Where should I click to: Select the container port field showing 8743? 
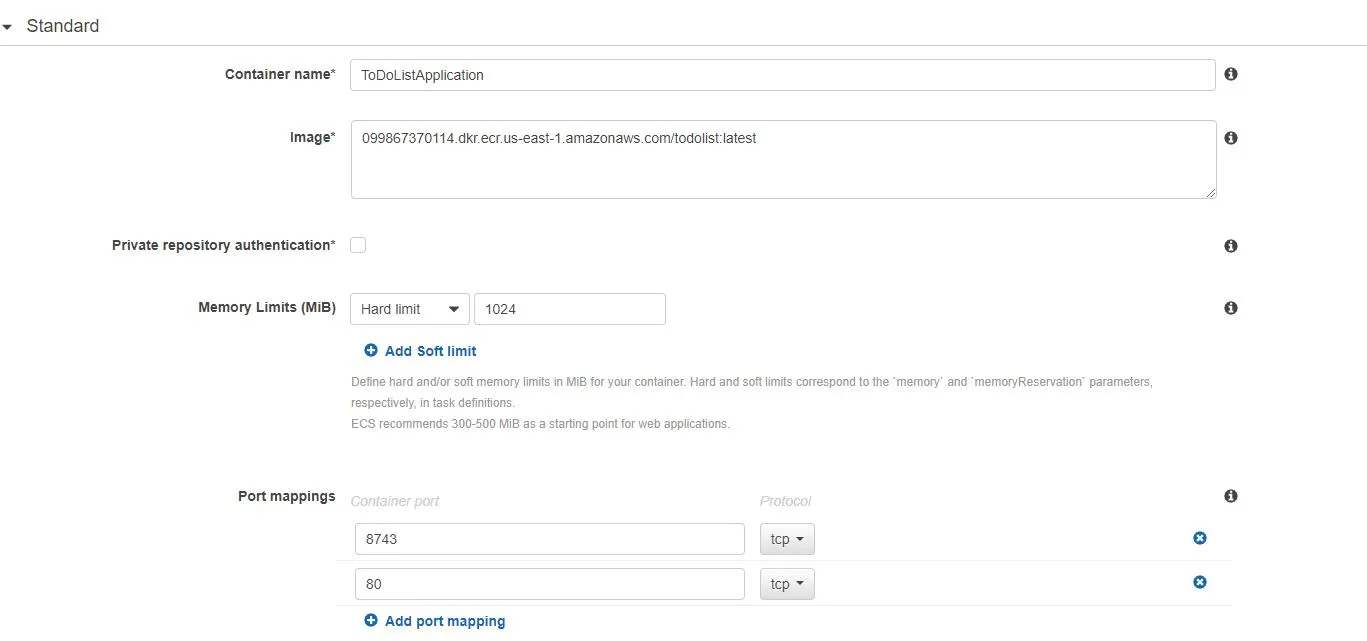(549, 538)
